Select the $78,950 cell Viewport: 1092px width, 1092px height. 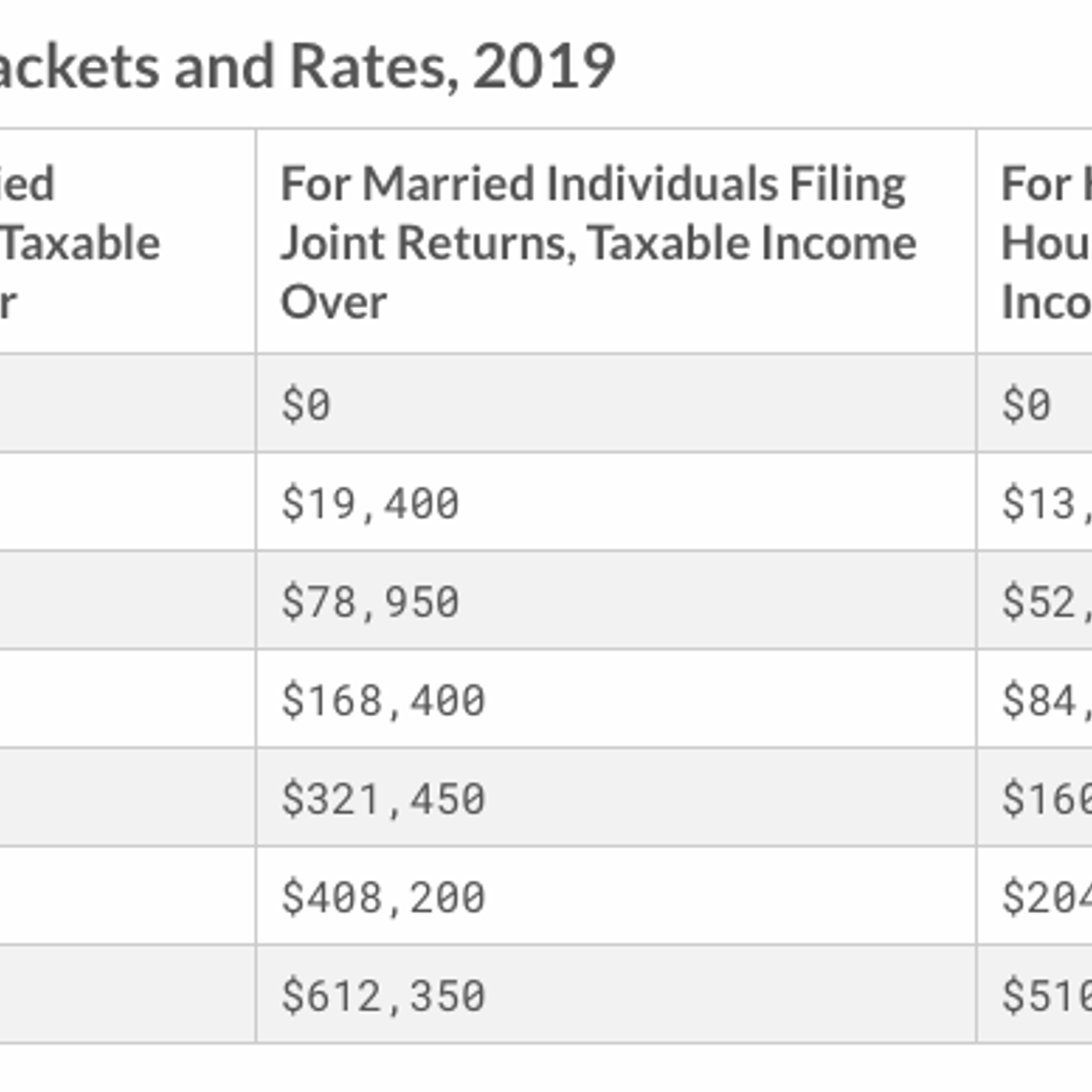(370, 601)
